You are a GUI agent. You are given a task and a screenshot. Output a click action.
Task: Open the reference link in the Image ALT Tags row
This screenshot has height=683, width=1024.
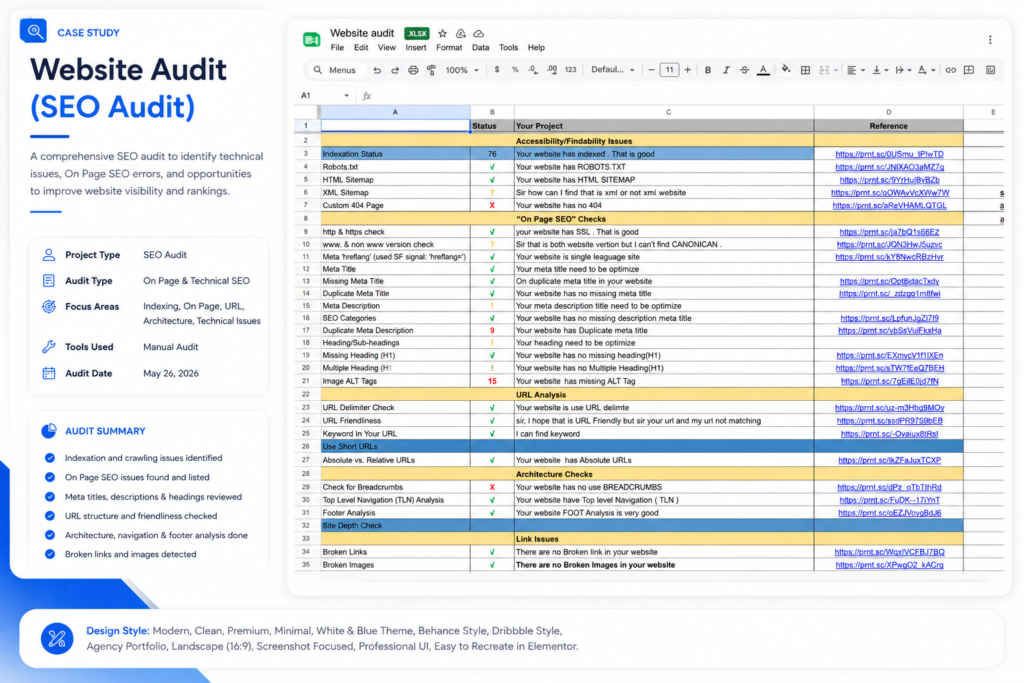(889, 381)
